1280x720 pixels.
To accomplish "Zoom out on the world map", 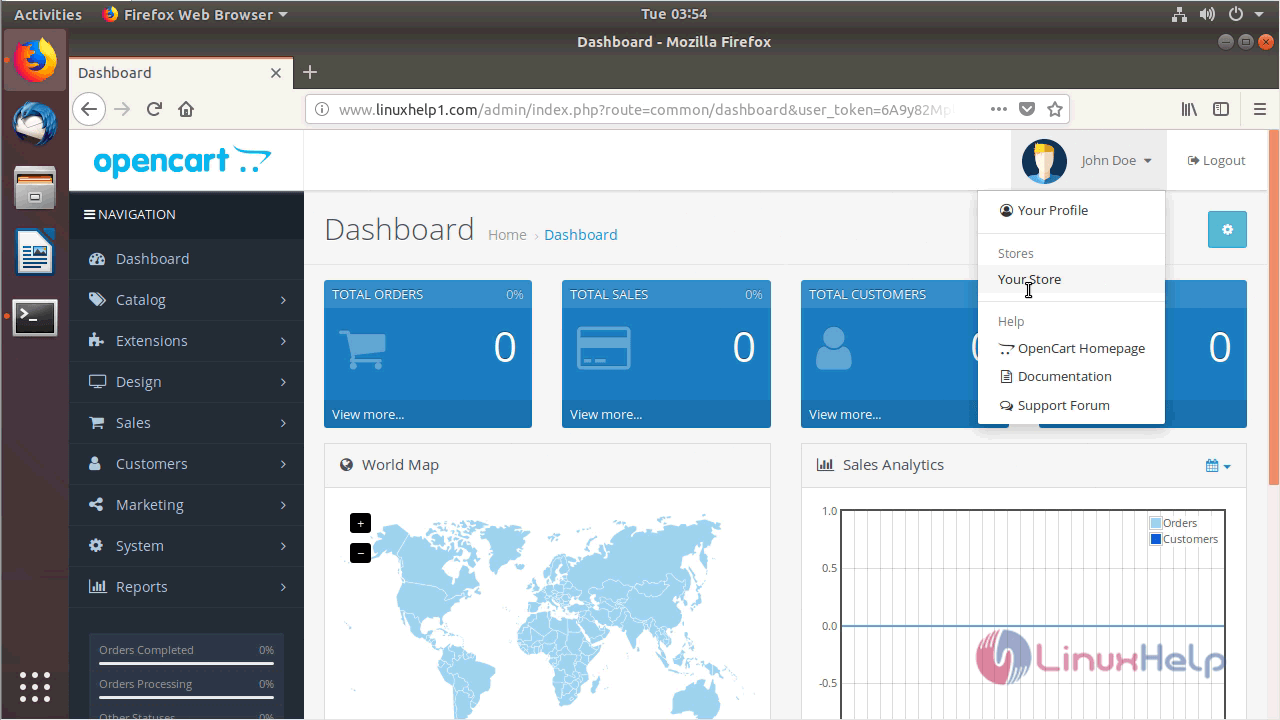I will coord(360,552).
